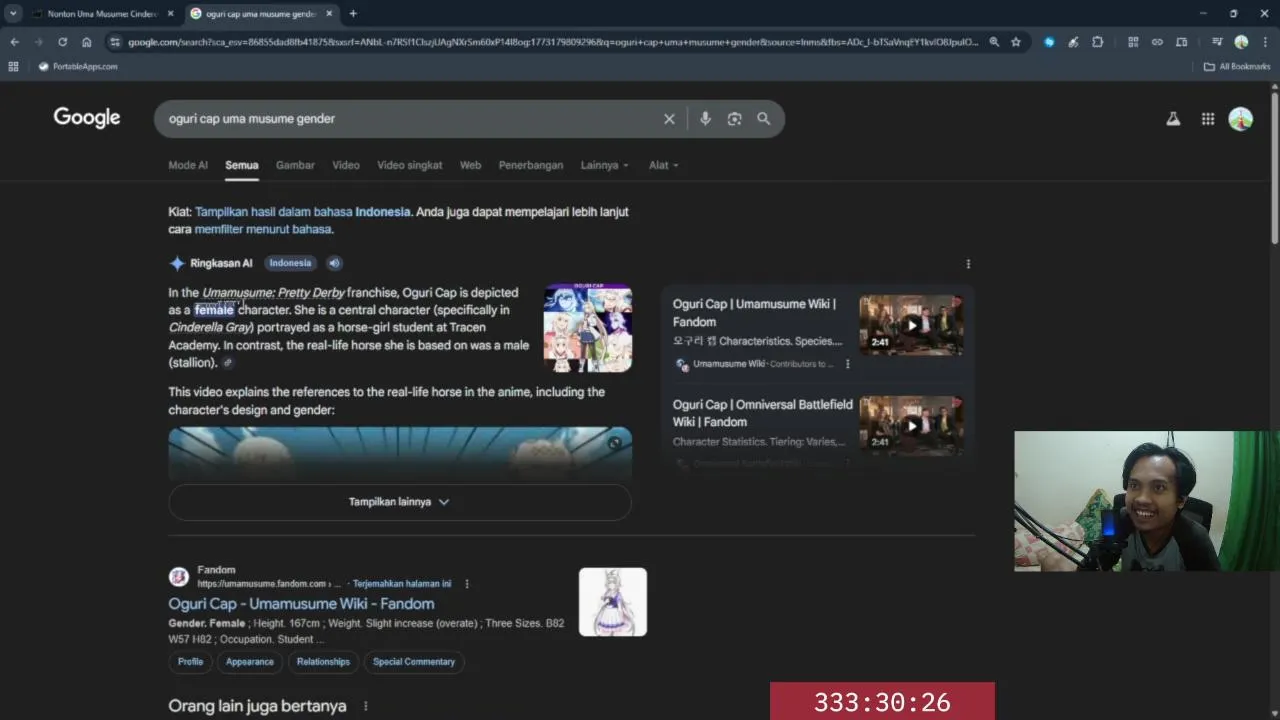Close the oguri cap uma musume tab
This screenshot has width=1280, height=720.
click(x=329, y=14)
